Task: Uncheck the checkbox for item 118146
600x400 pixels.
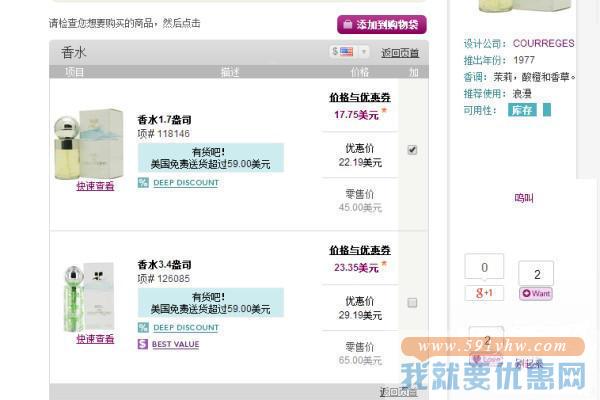Action: (412, 150)
